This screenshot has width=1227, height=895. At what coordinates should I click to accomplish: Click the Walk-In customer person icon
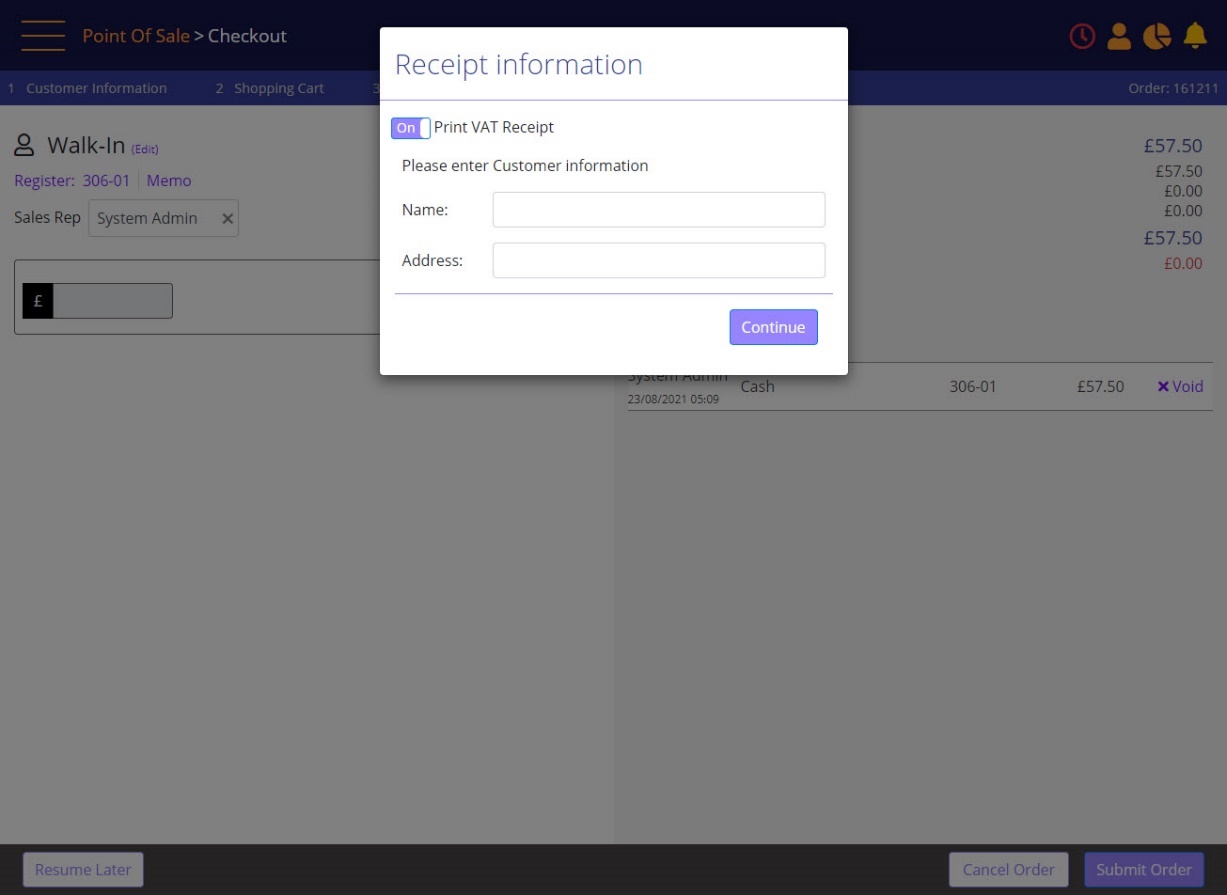click(24, 146)
